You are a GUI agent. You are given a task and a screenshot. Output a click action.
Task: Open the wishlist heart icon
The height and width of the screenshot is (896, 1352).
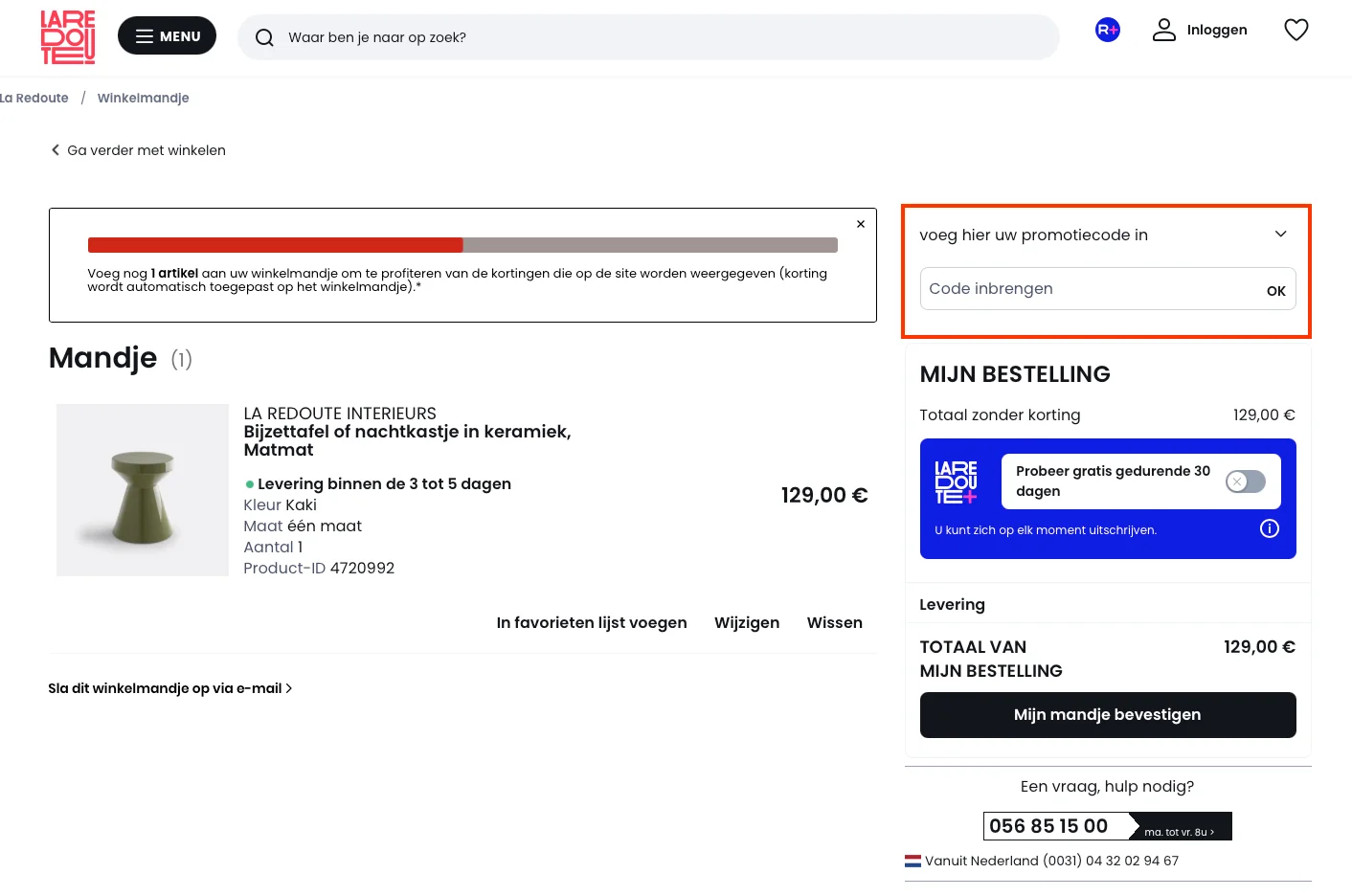pyautogui.click(x=1296, y=30)
